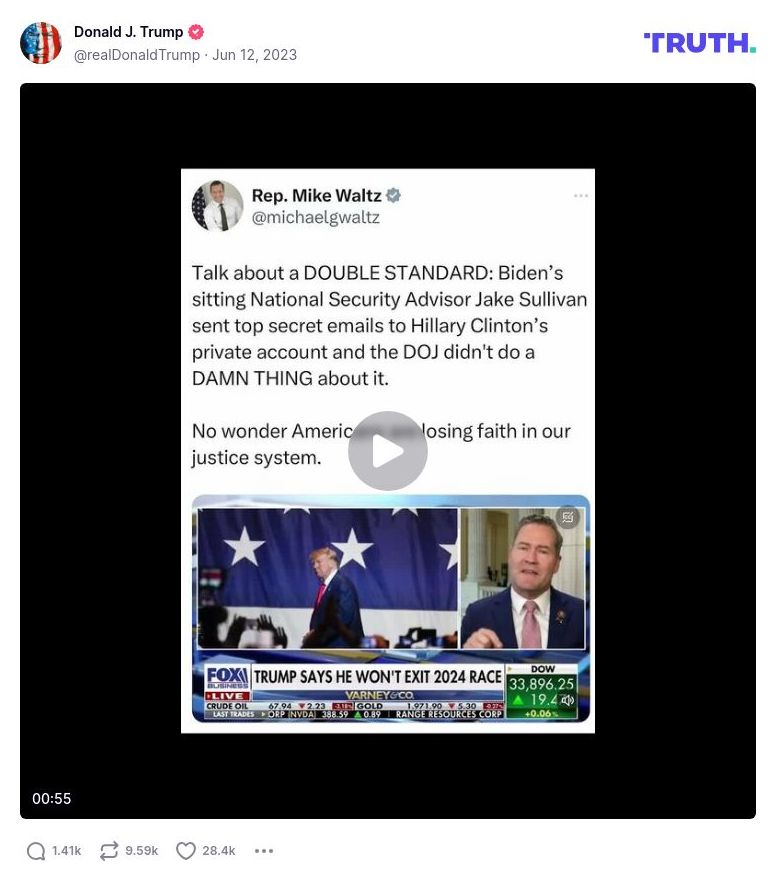Click the @michaelgwaltz handle

tap(316, 217)
